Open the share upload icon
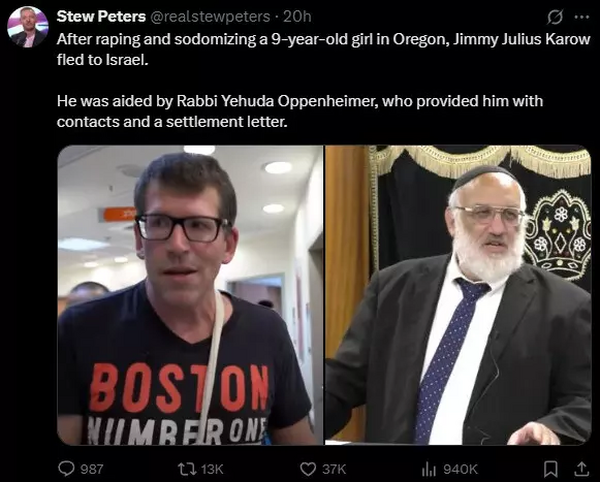This screenshot has height=482, width=600. (x=581, y=469)
